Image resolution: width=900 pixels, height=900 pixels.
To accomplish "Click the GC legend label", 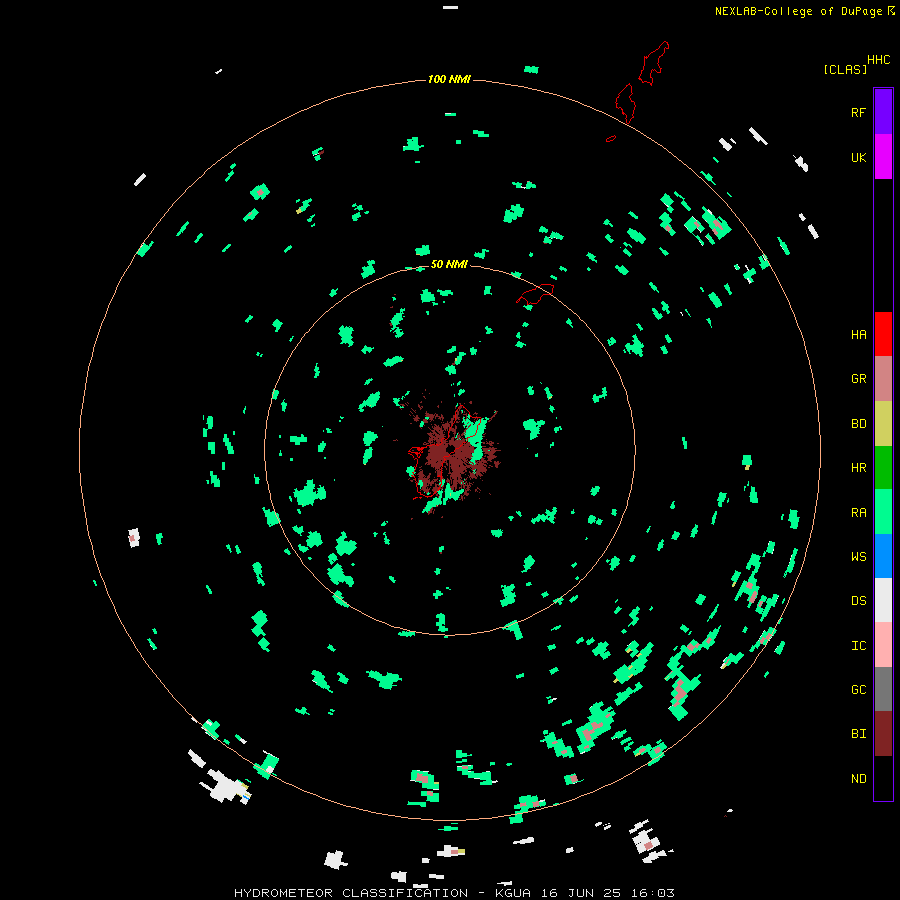I will click(x=858, y=689).
